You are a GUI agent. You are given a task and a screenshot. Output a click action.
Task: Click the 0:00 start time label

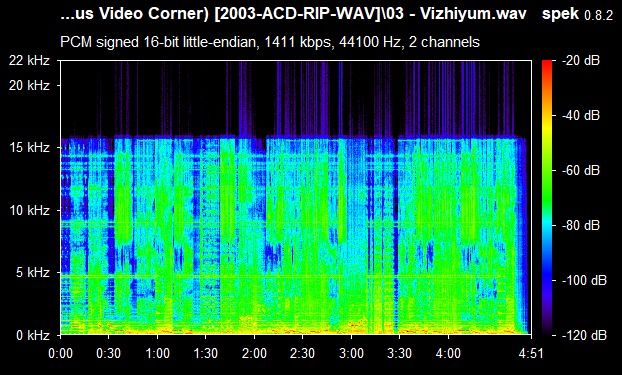pyautogui.click(x=60, y=353)
